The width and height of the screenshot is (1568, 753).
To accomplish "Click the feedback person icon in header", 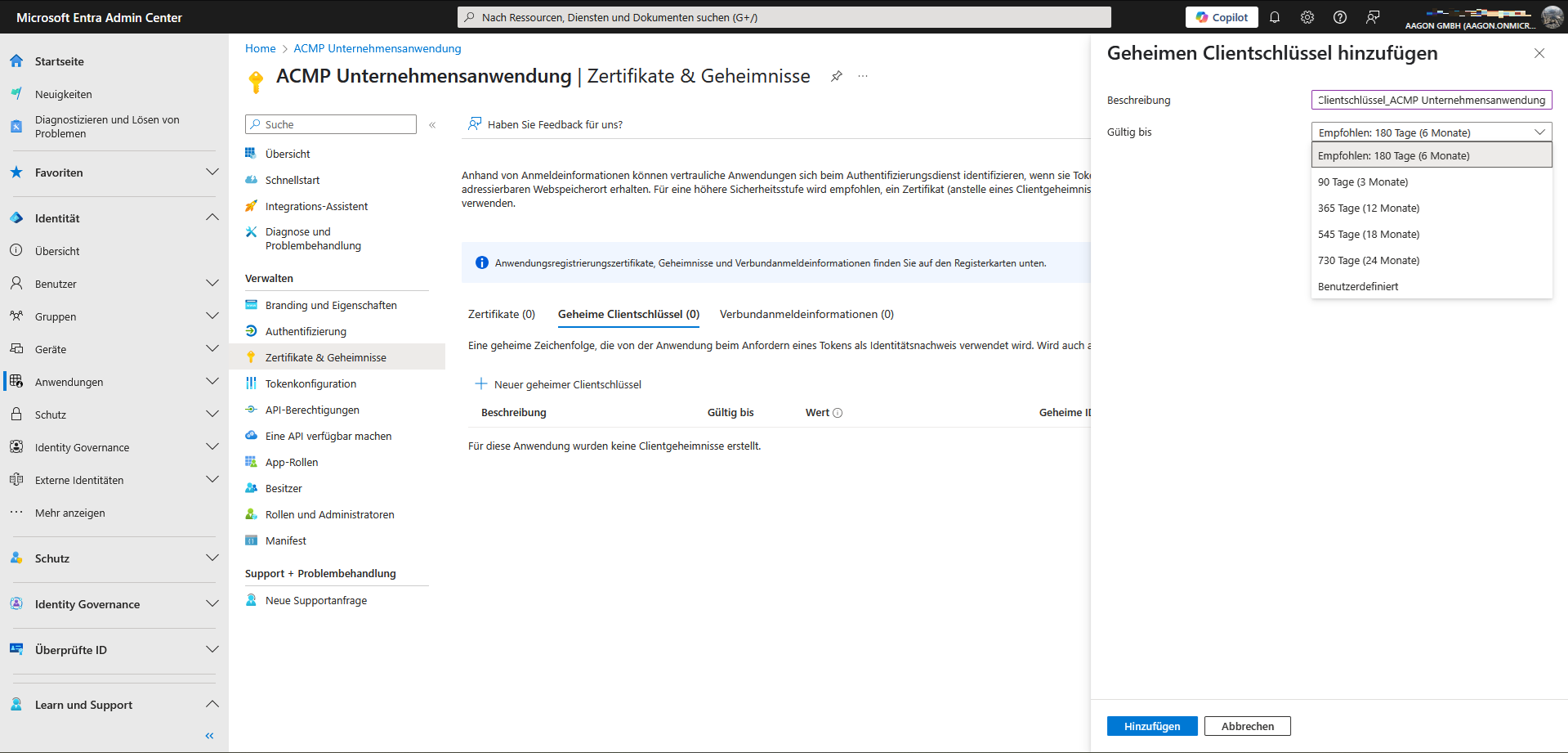I will pyautogui.click(x=1373, y=17).
